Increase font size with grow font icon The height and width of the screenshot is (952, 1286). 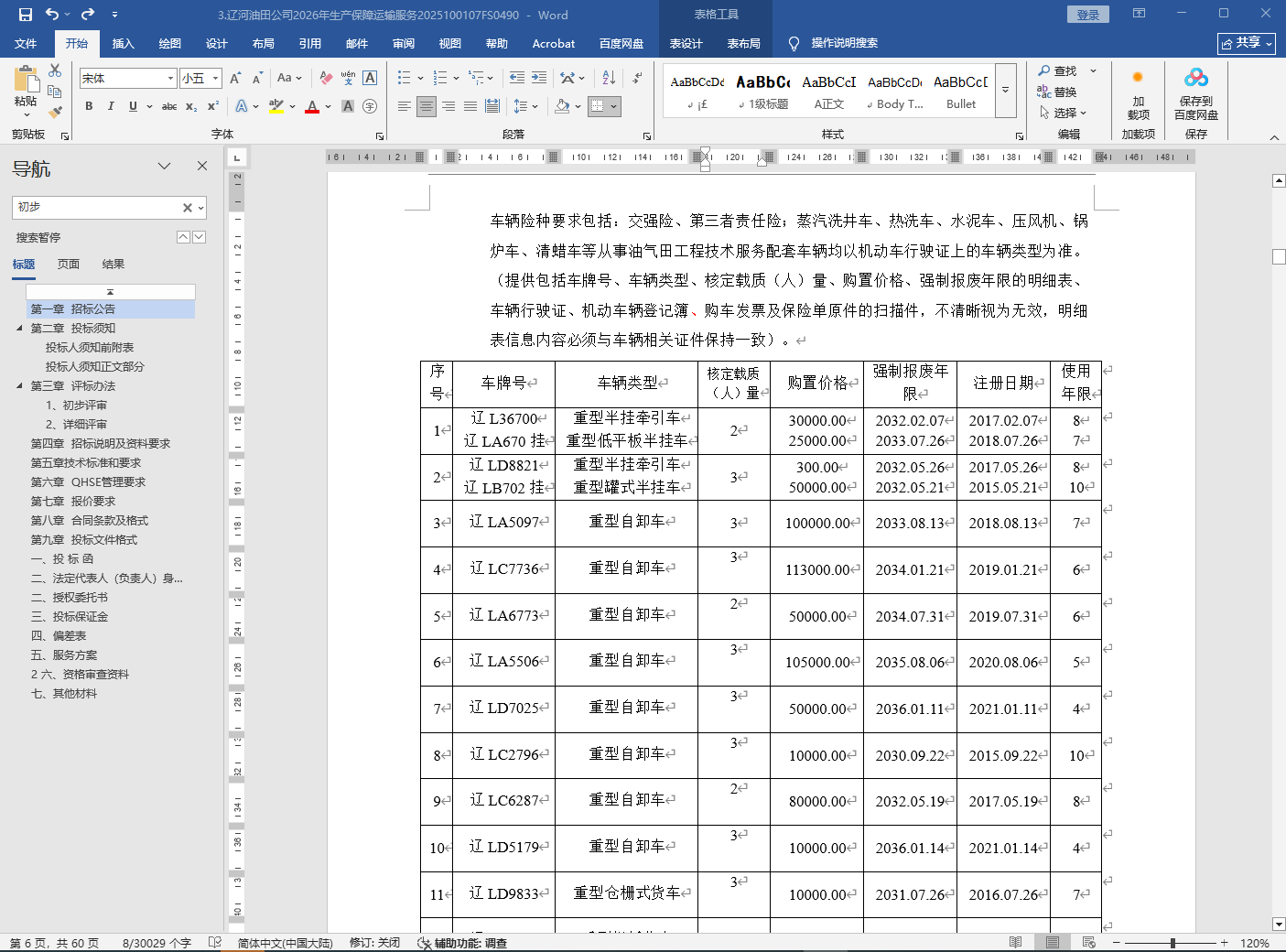[x=235, y=79]
